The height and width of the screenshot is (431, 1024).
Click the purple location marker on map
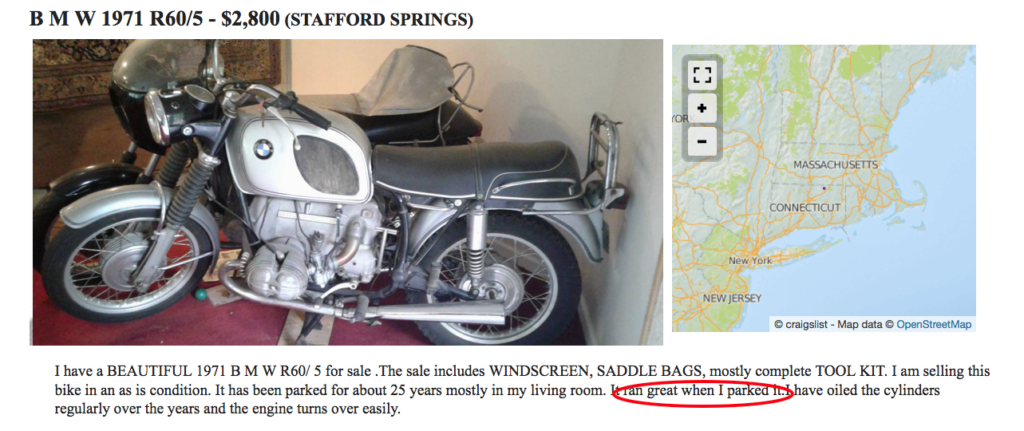(824, 188)
